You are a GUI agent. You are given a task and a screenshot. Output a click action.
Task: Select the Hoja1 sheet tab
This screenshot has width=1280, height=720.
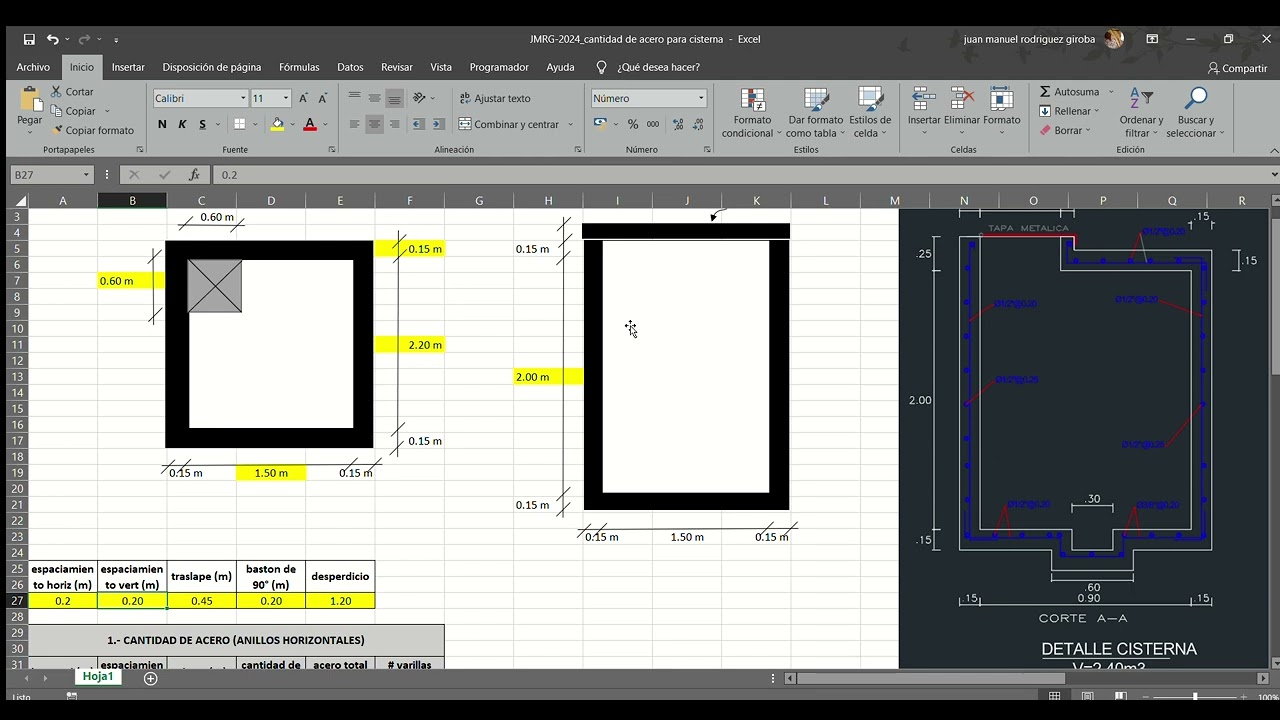pyautogui.click(x=98, y=677)
